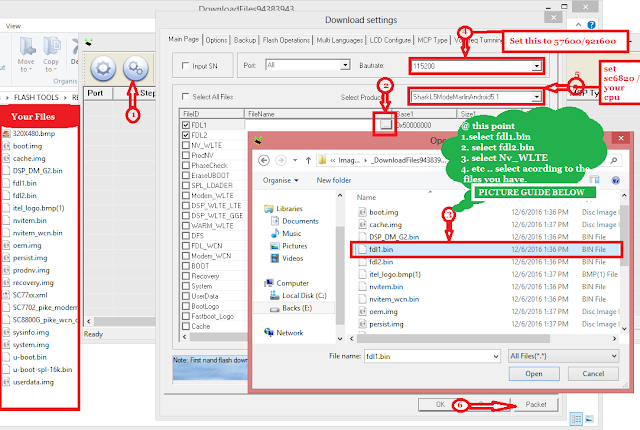Check the PhaseCheck checkbox

(186, 165)
